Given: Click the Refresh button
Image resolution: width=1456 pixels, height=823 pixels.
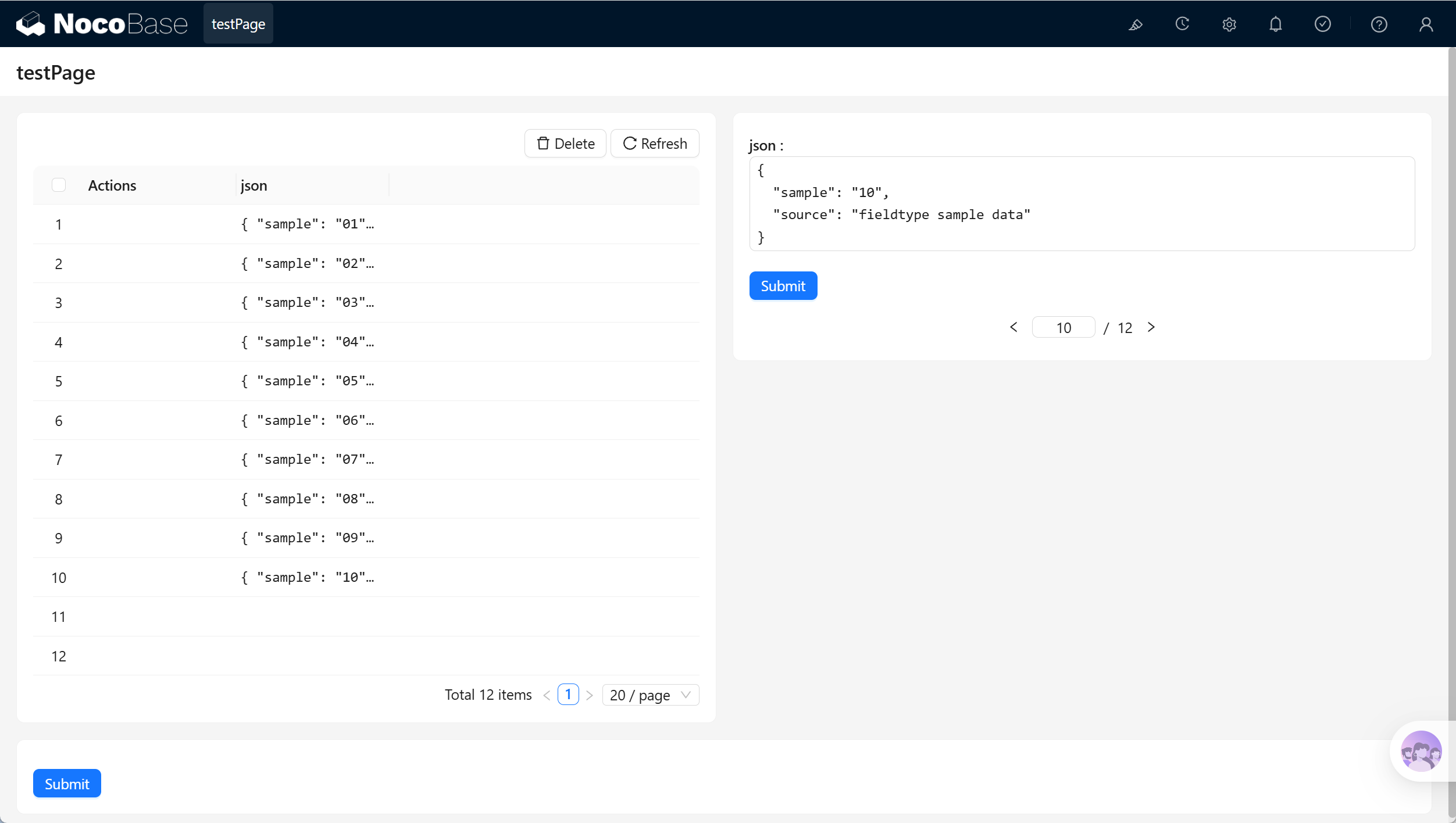Looking at the screenshot, I should pyautogui.click(x=655, y=144).
